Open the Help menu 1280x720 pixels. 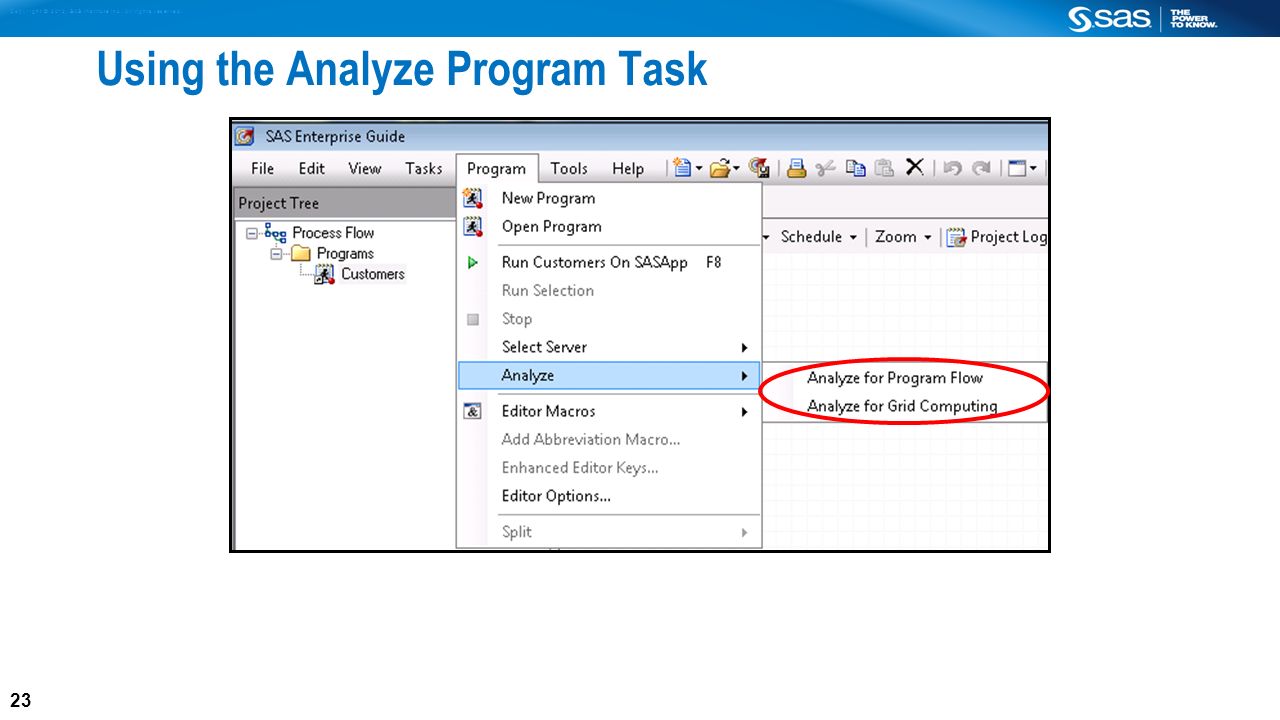pos(628,168)
